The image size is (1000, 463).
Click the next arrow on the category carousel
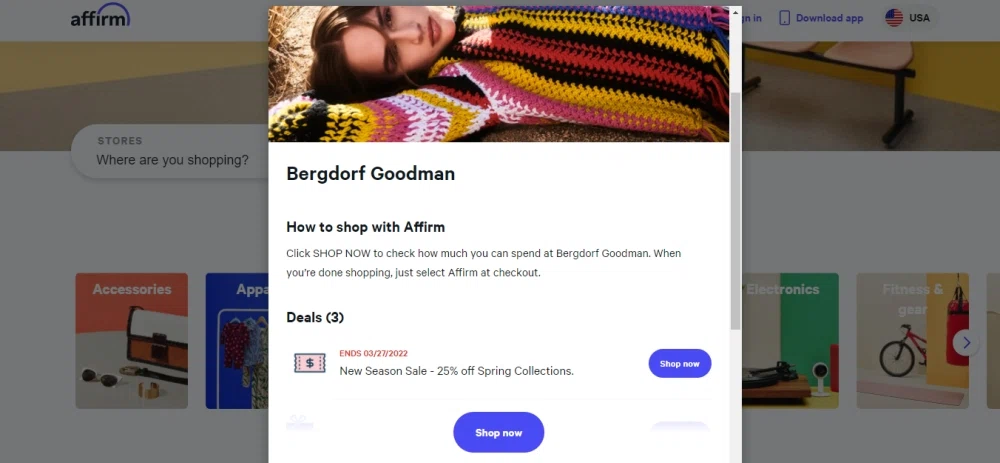pos(966,343)
